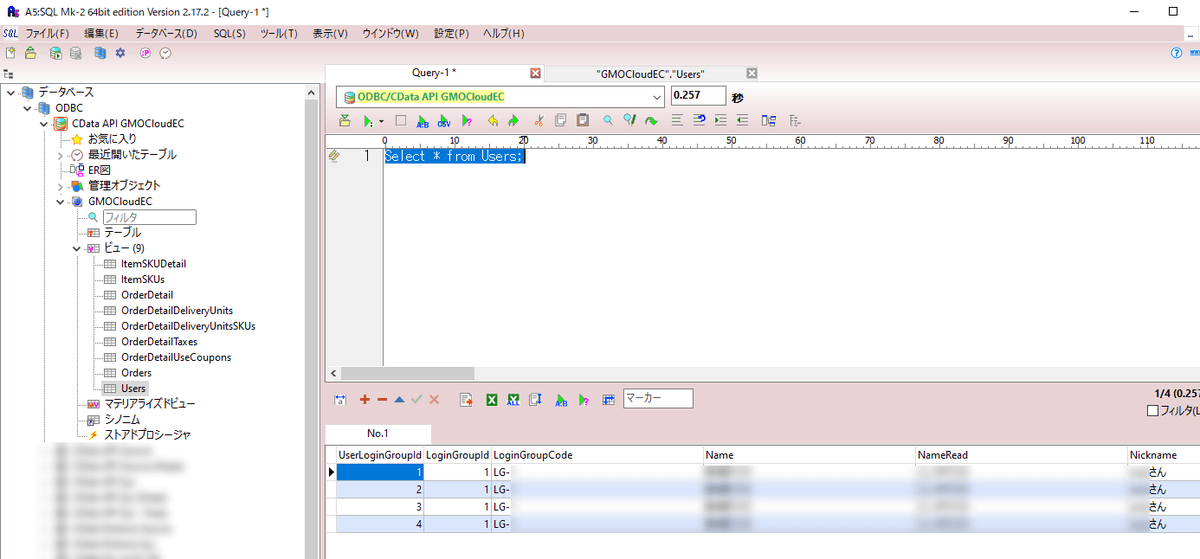The width and height of the screenshot is (1200, 559).
Task: Open the ツール(T) menu
Action: [279, 33]
